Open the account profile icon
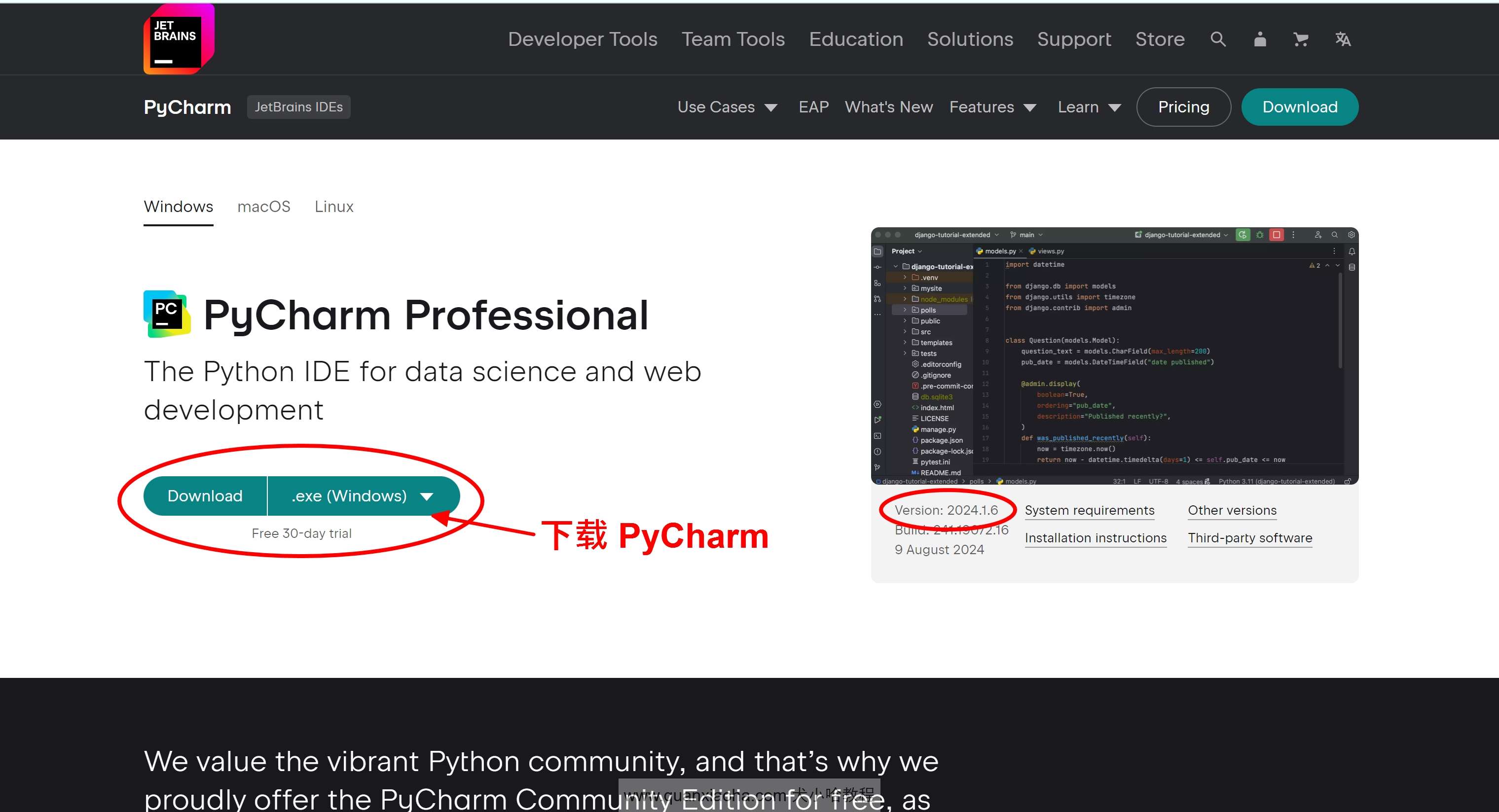This screenshot has height=812, width=1499. tap(1260, 39)
